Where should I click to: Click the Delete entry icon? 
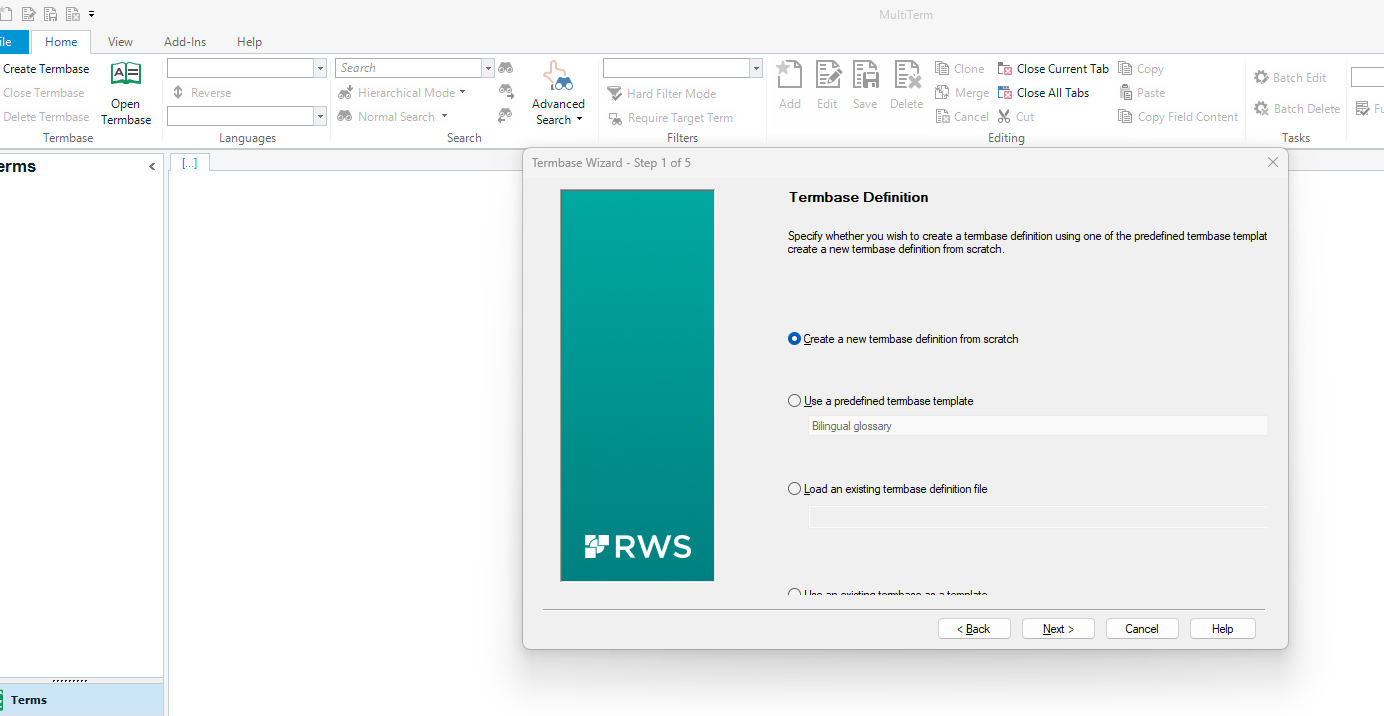(x=907, y=75)
